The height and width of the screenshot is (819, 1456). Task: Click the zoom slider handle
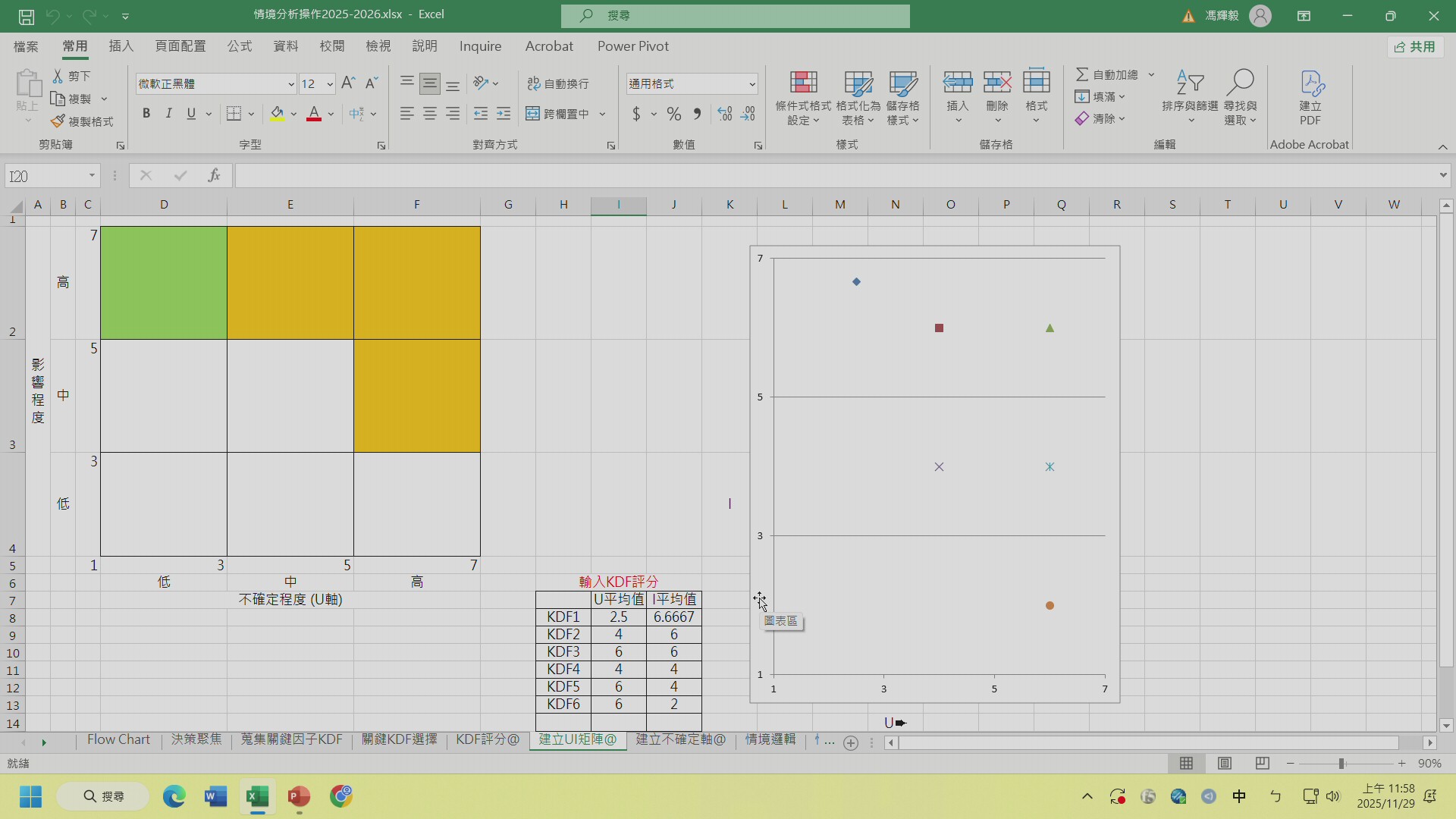(1341, 764)
